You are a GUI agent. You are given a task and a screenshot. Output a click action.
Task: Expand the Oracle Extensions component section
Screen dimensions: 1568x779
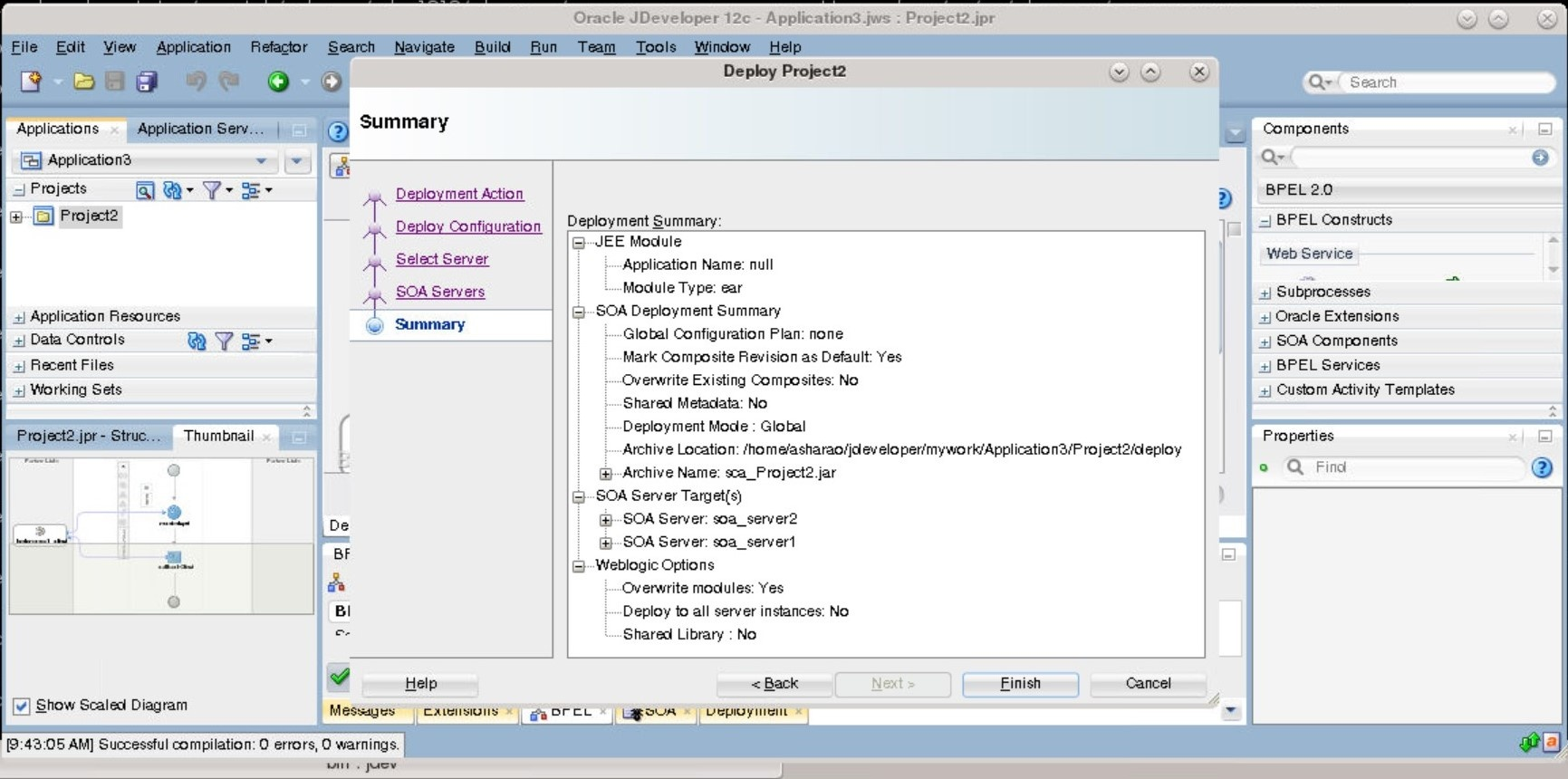1265,317
